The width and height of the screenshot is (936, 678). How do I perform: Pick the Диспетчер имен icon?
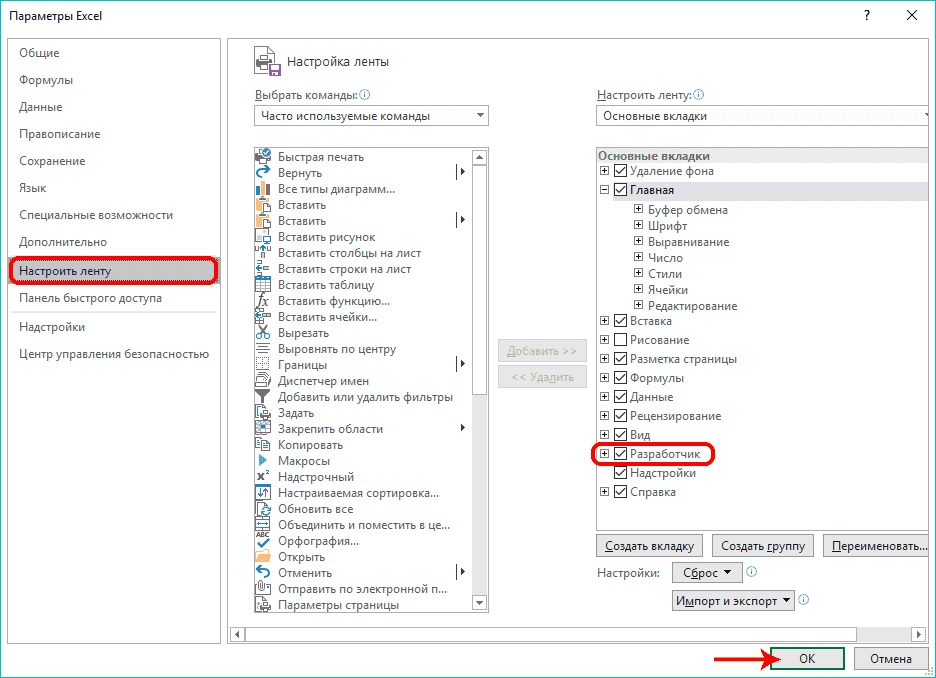click(x=263, y=381)
